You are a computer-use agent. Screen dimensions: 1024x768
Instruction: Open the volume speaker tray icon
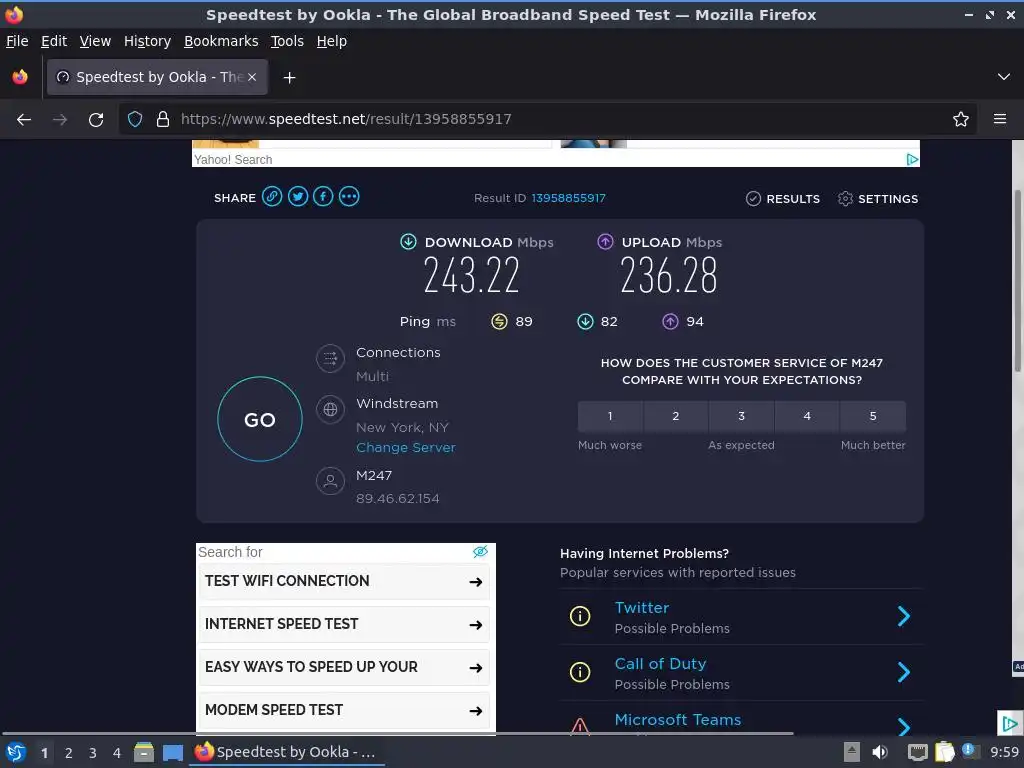pos(880,752)
